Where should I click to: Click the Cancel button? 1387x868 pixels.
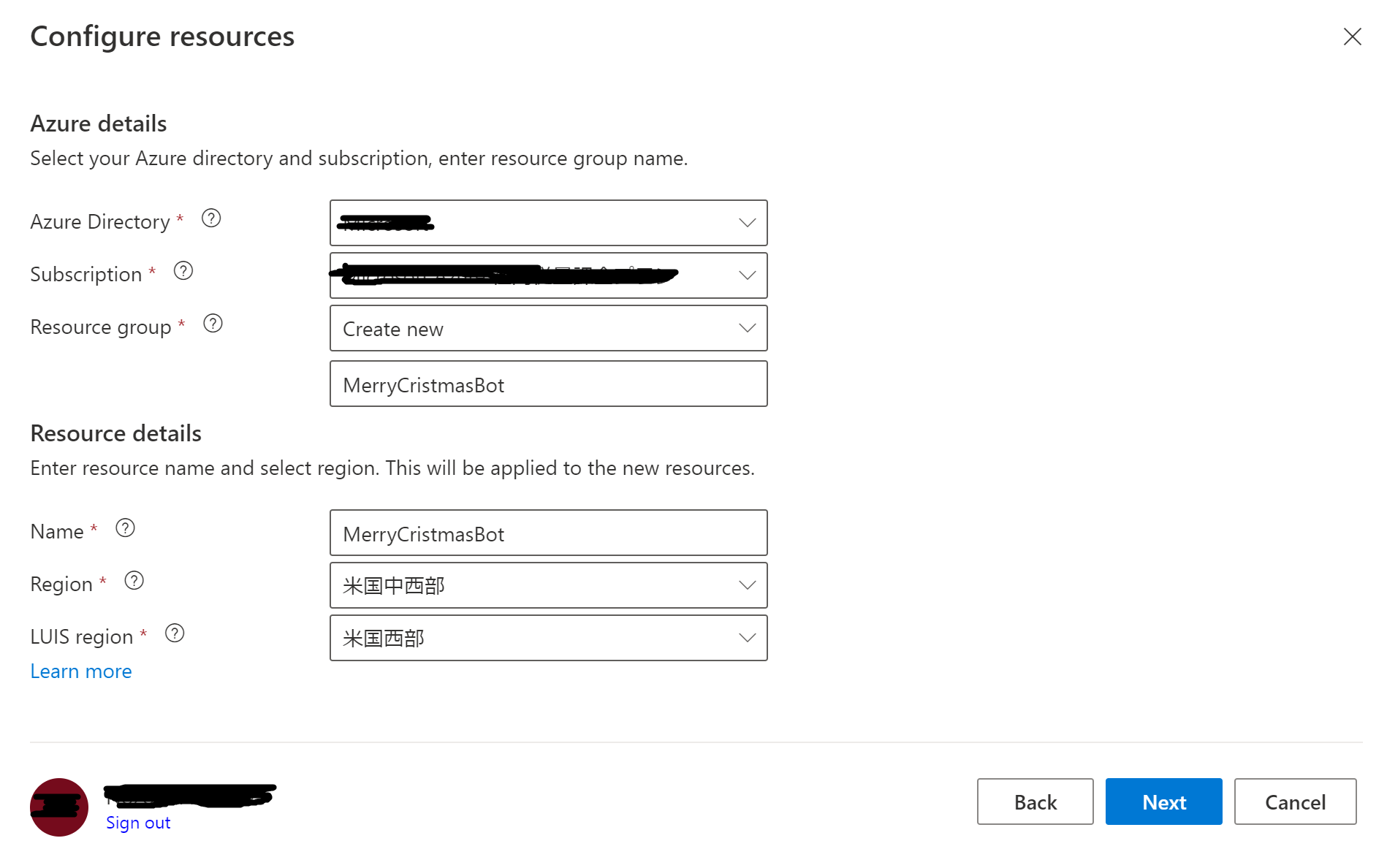tap(1295, 802)
